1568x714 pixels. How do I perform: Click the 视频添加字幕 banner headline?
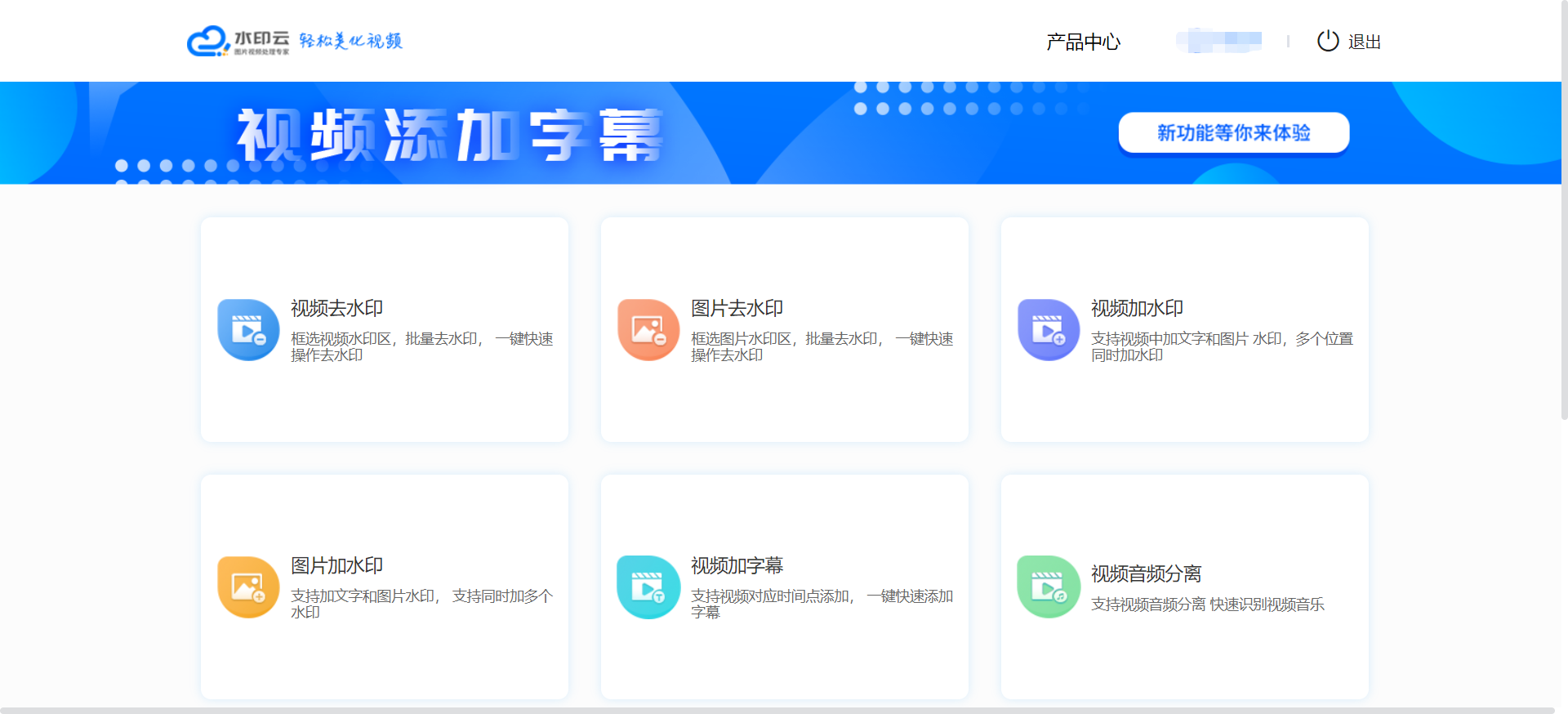pyautogui.click(x=449, y=135)
